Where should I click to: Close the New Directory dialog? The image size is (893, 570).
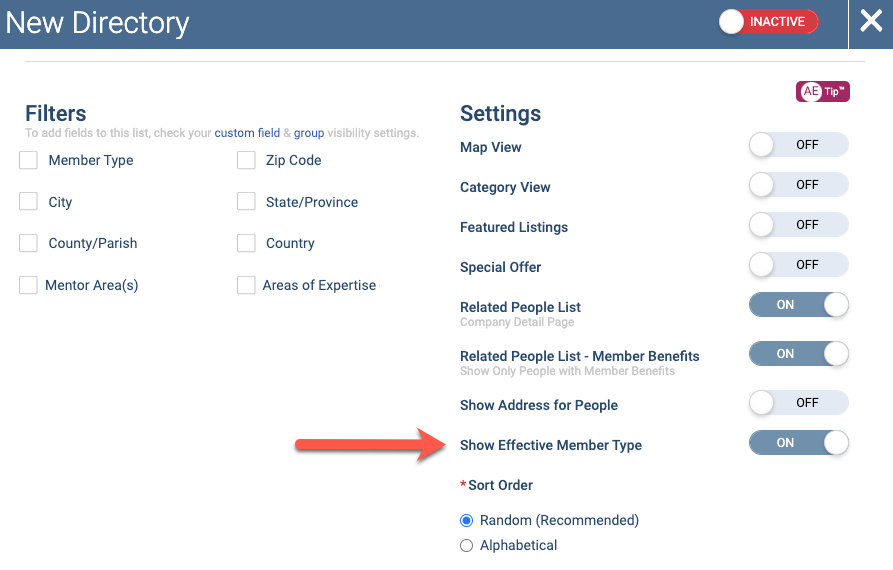pyautogui.click(x=871, y=22)
